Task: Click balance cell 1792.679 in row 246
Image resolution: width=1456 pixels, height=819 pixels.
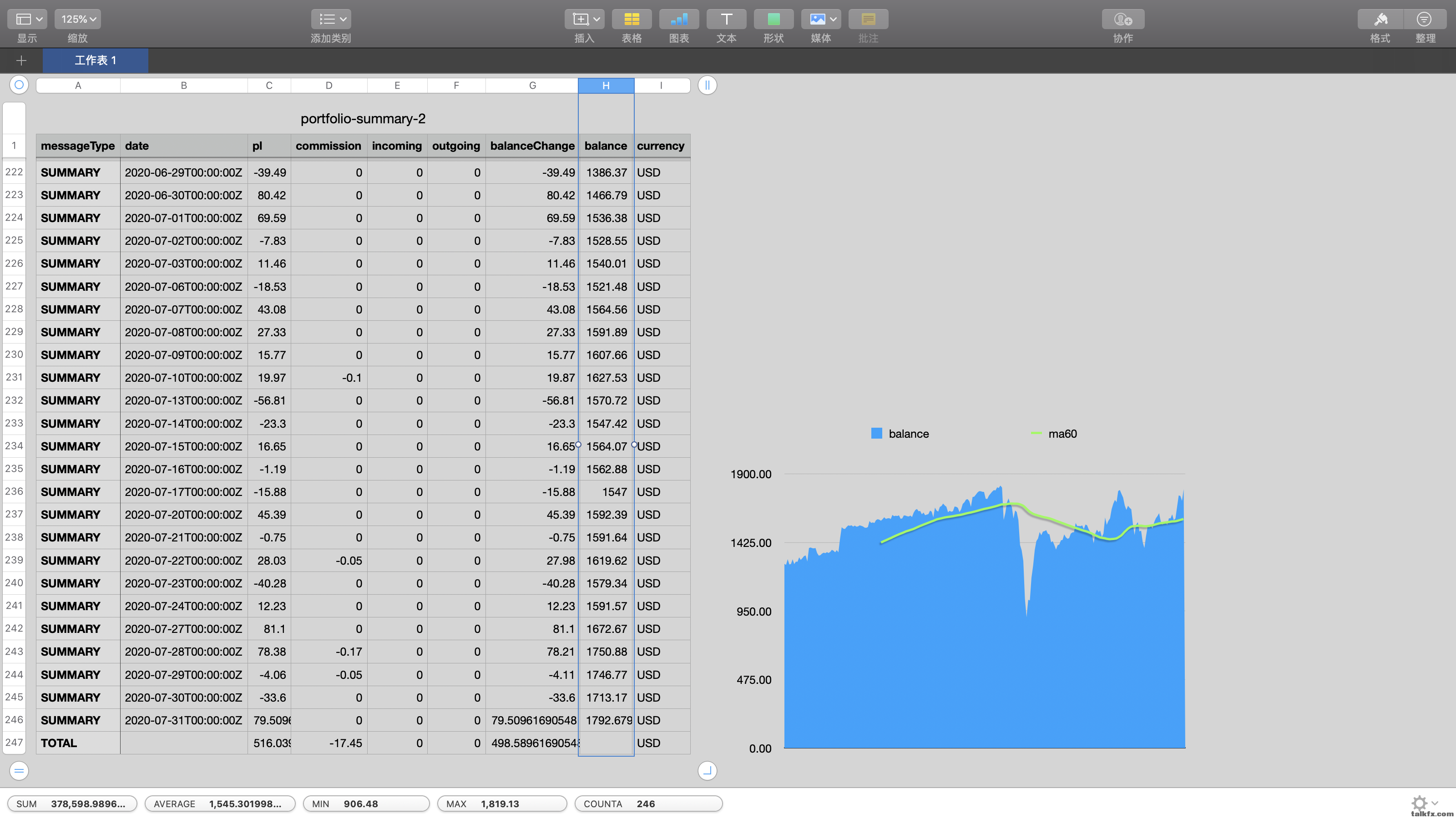Action: (606, 720)
